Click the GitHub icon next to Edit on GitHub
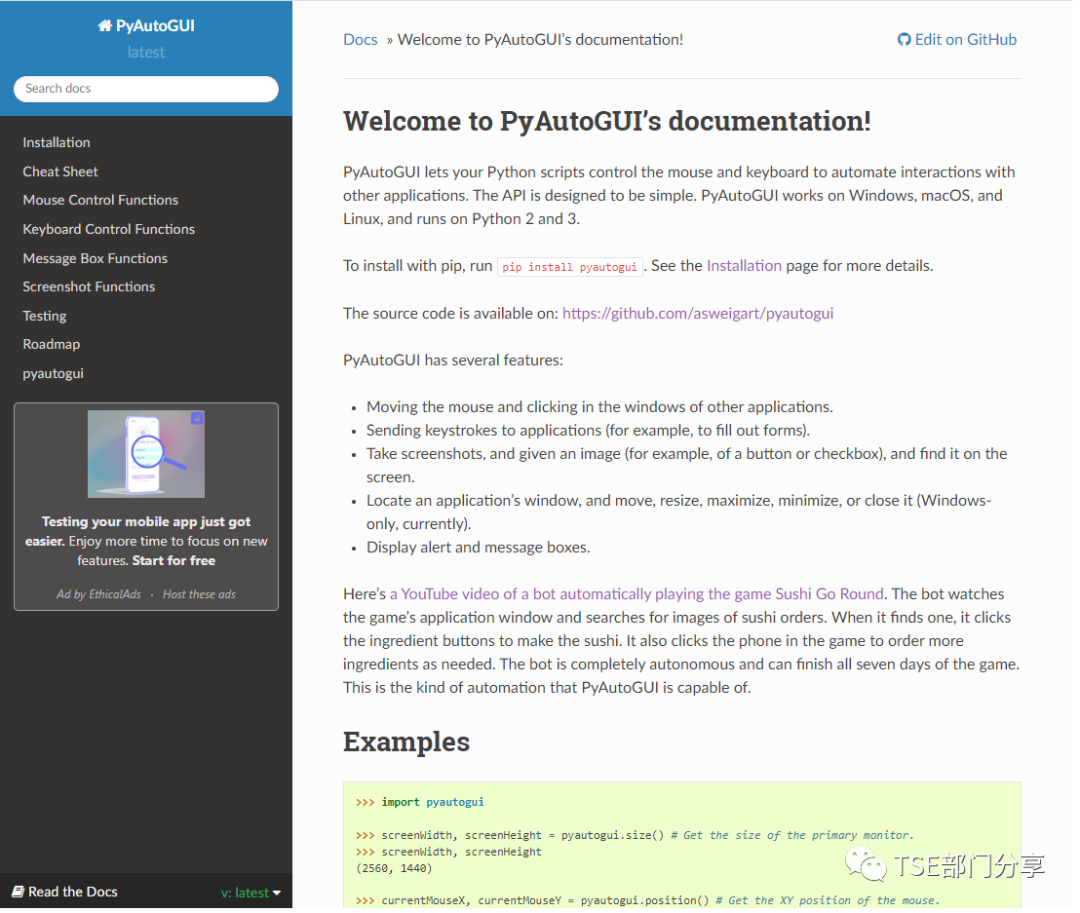Screen dimensions: 1080x913 pos(904,40)
